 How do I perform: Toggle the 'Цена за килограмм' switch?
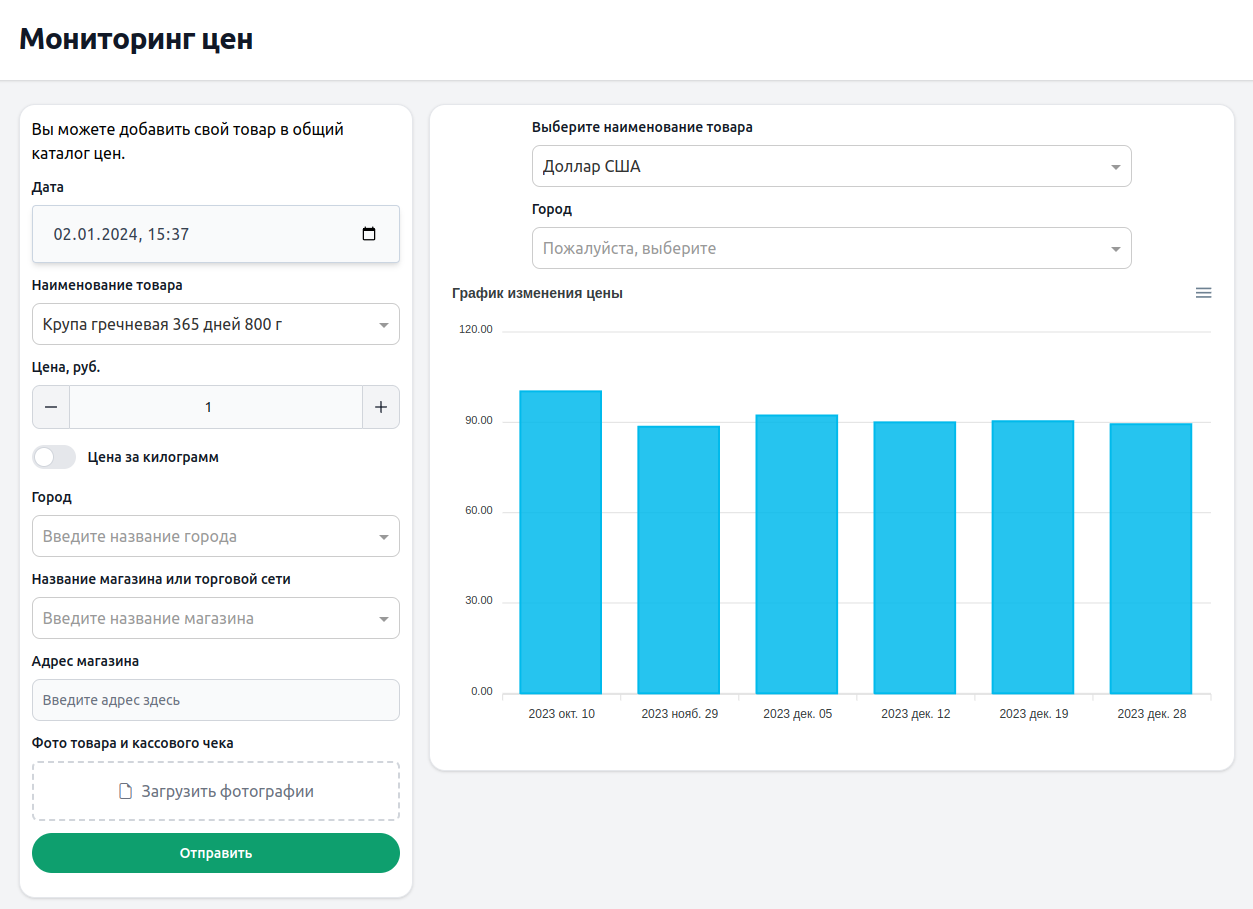tap(54, 457)
